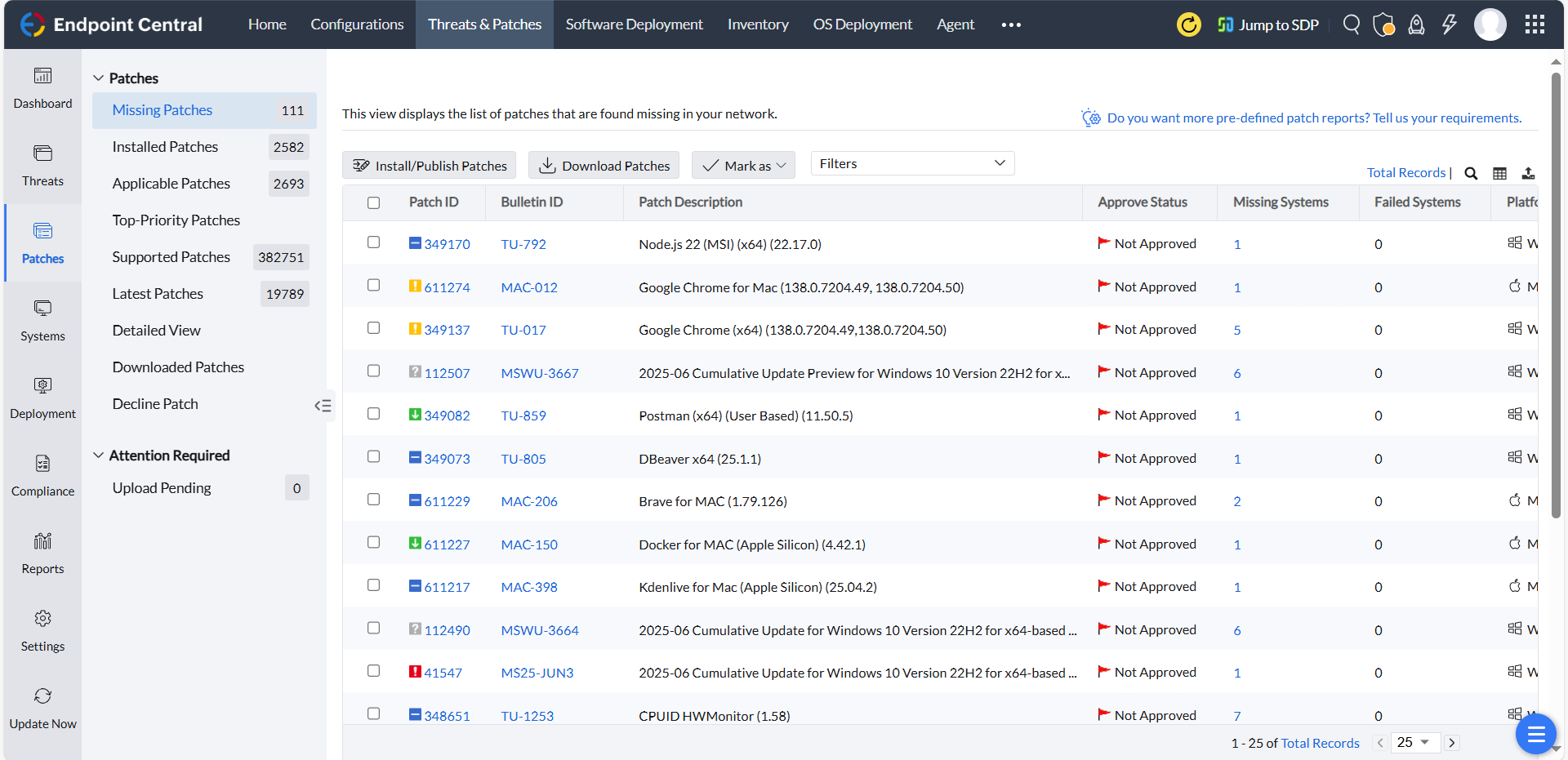The image size is (1568, 760).
Task: Open the Inventory tab
Action: pos(758,24)
